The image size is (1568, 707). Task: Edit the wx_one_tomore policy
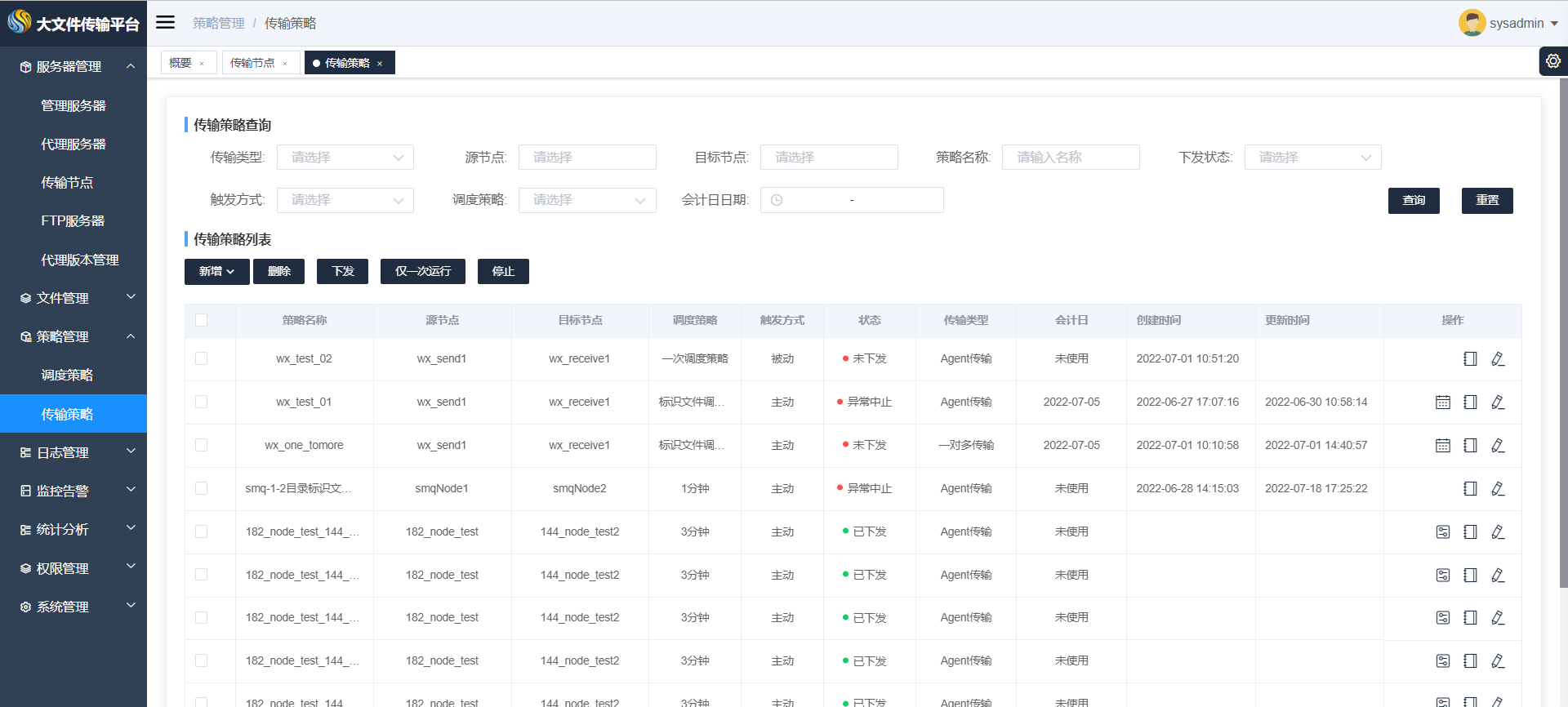[x=1498, y=445]
